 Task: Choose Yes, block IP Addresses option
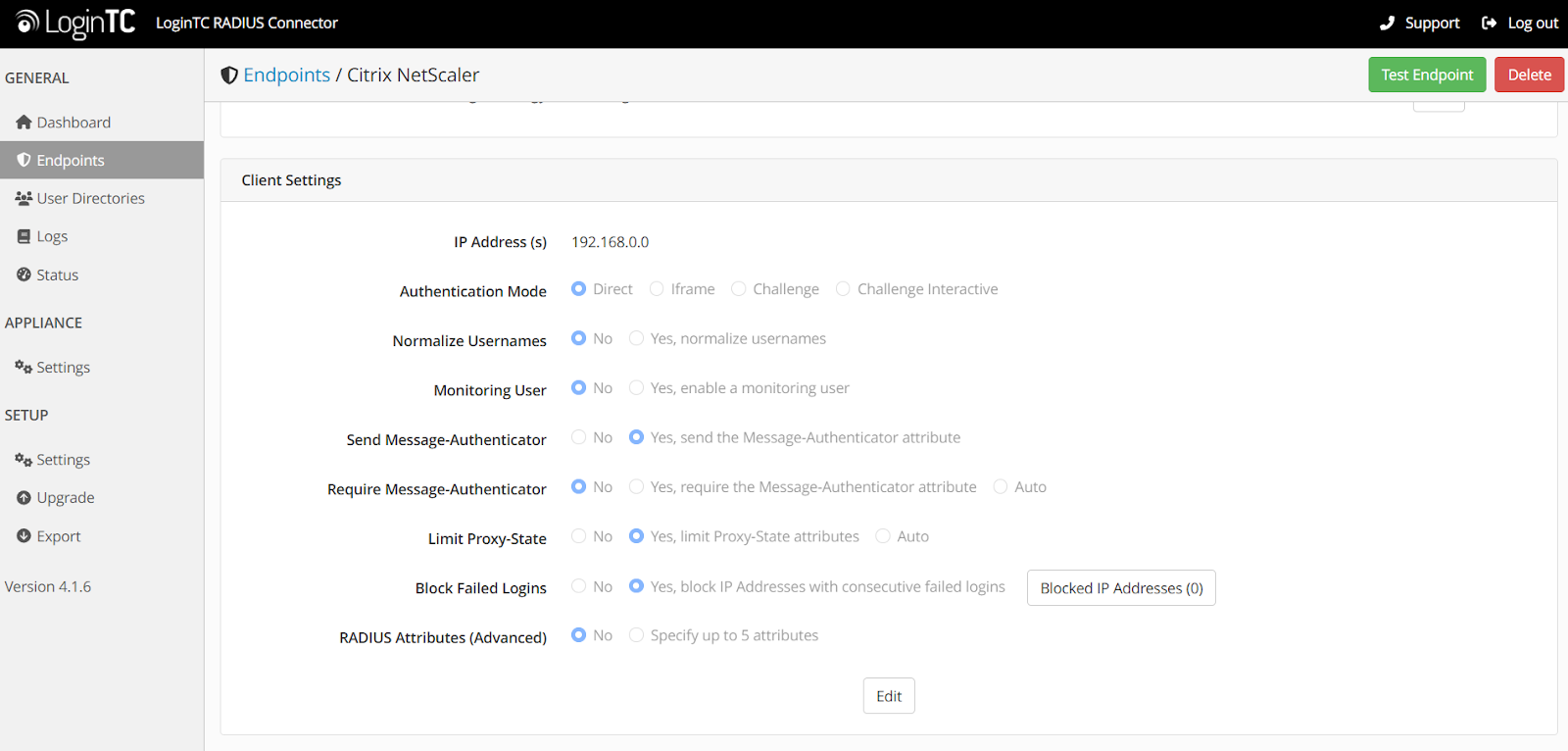click(x=636, y=586)
